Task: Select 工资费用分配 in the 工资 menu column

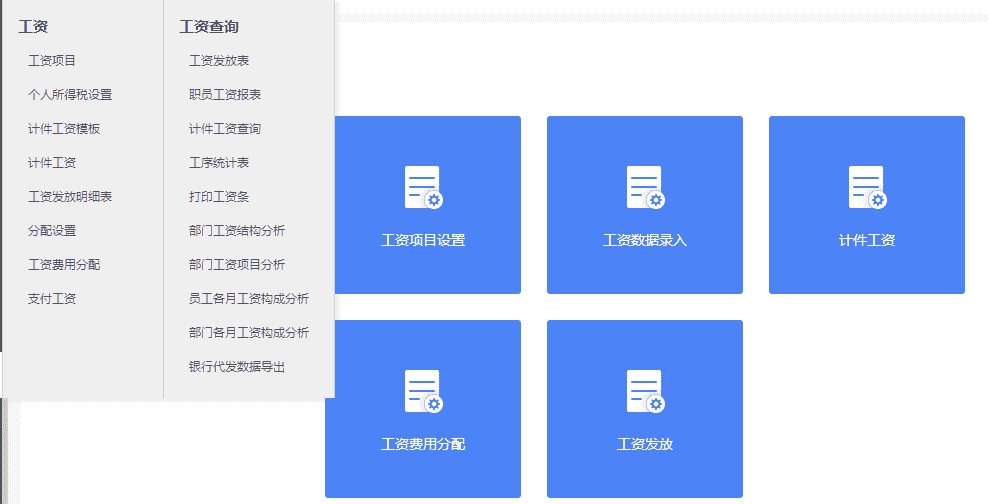Action: point(64,265)
